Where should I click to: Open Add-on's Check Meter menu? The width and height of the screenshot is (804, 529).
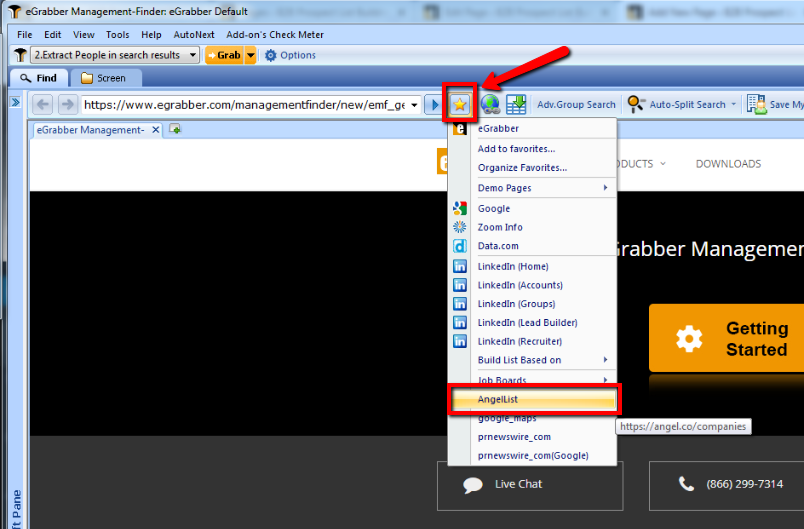[275, 35]
